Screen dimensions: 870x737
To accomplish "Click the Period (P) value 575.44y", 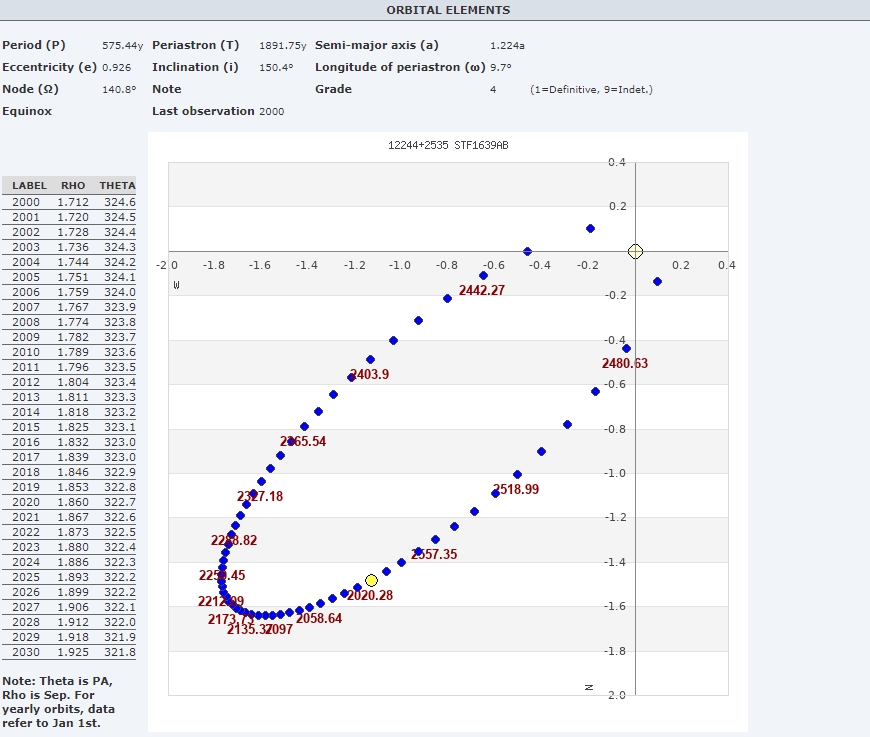I will point(123,46).
